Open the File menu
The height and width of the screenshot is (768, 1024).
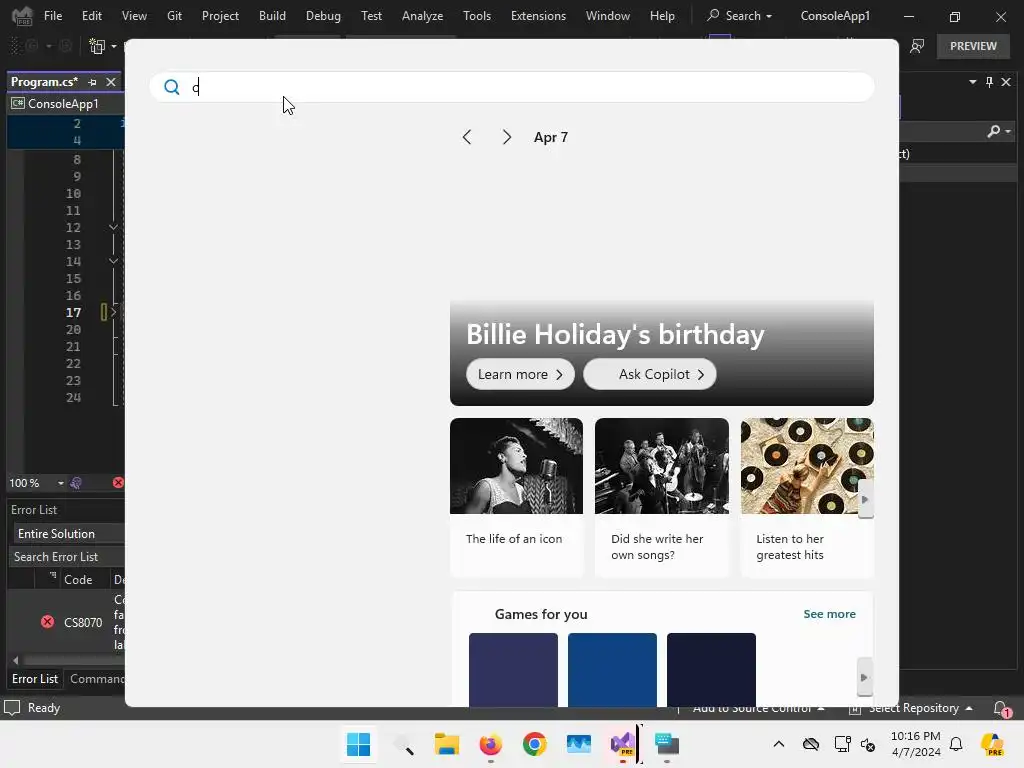click(x=53, y=16)
